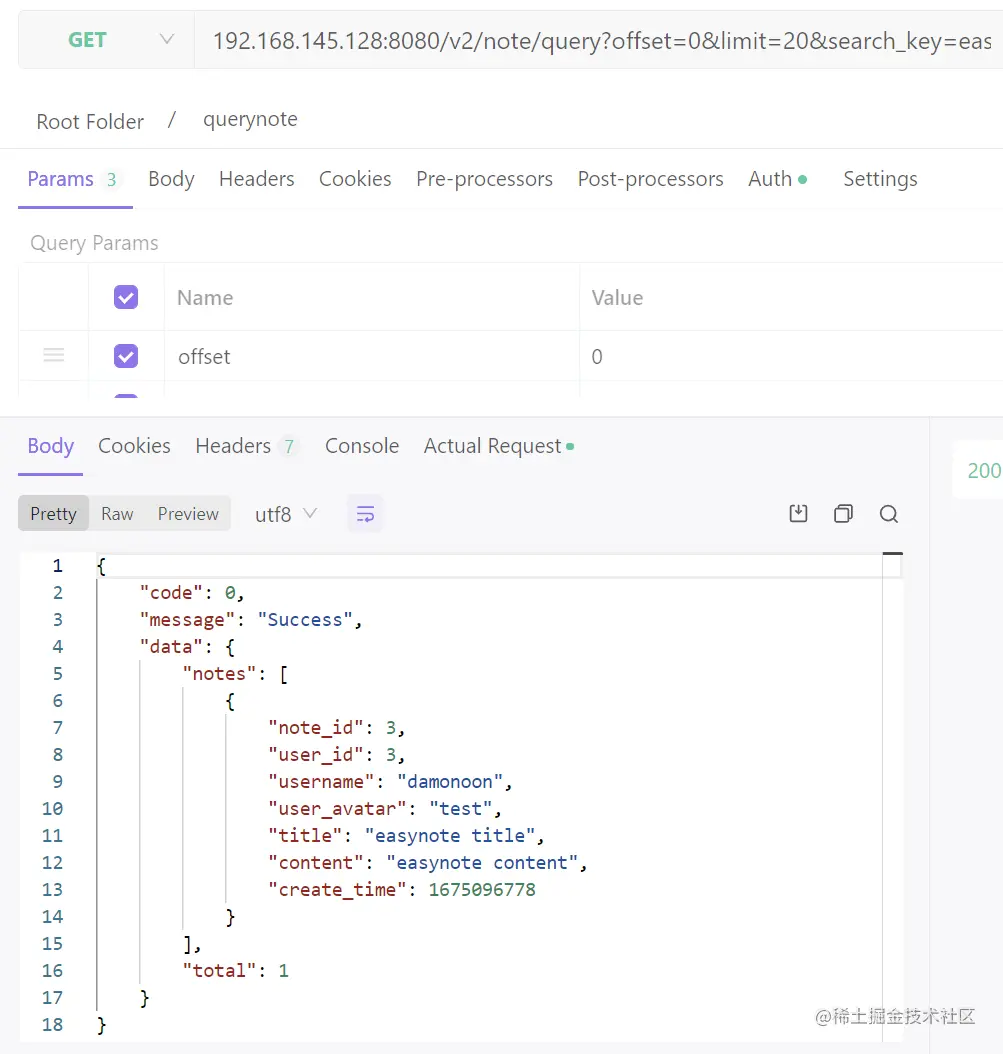Switch to the request Body tab
Viewport: 1003px width, 1054px height.
coord(171,179)
